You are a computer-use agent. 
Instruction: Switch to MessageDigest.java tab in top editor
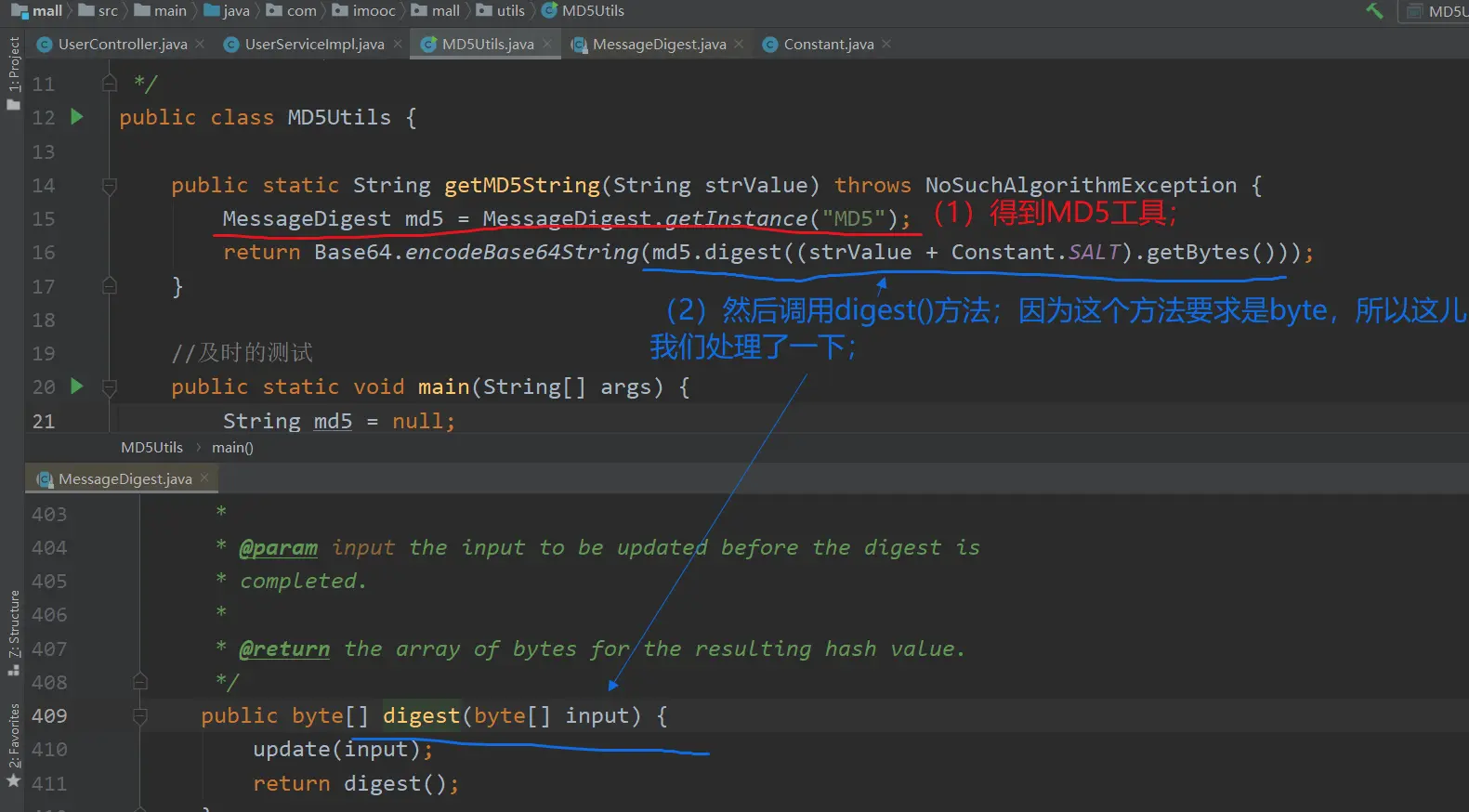pos(659,44)
